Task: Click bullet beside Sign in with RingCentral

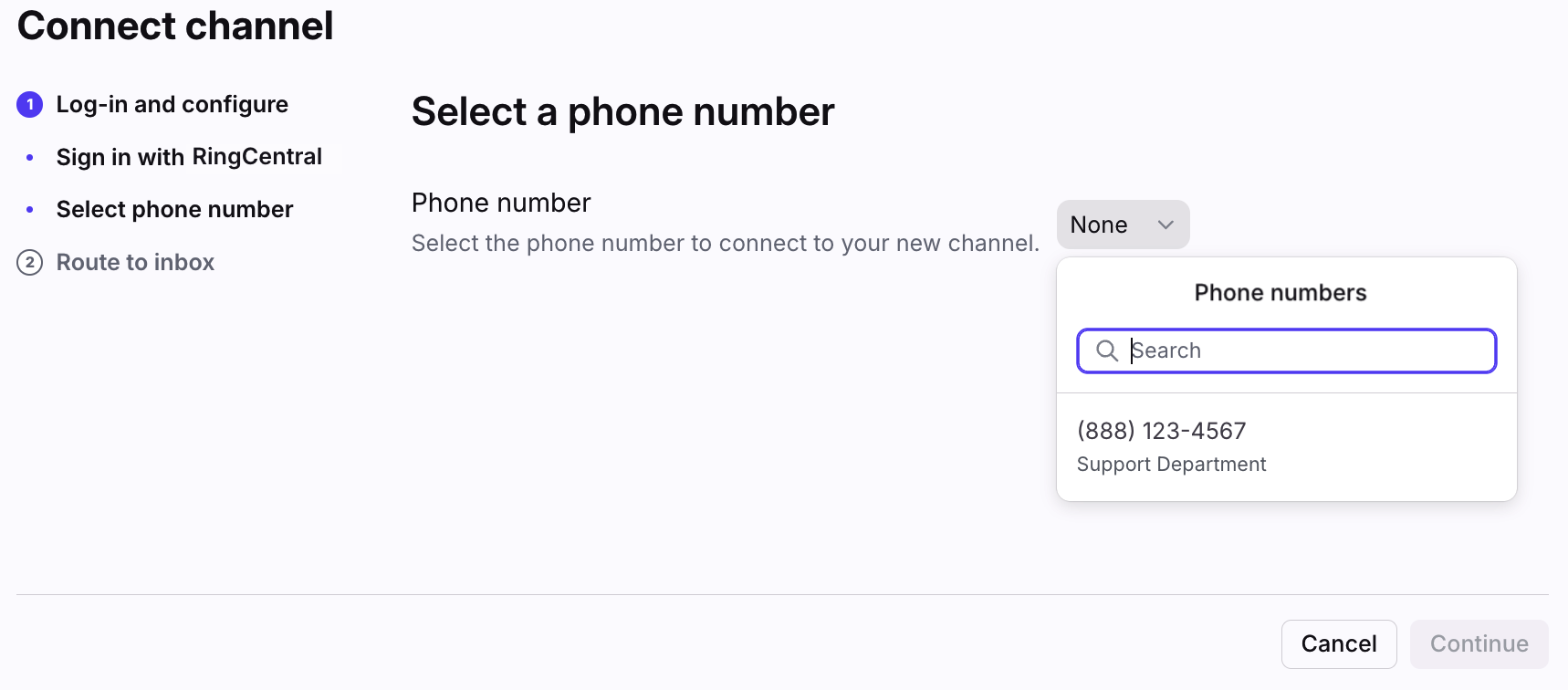Action: click(30, 158)
